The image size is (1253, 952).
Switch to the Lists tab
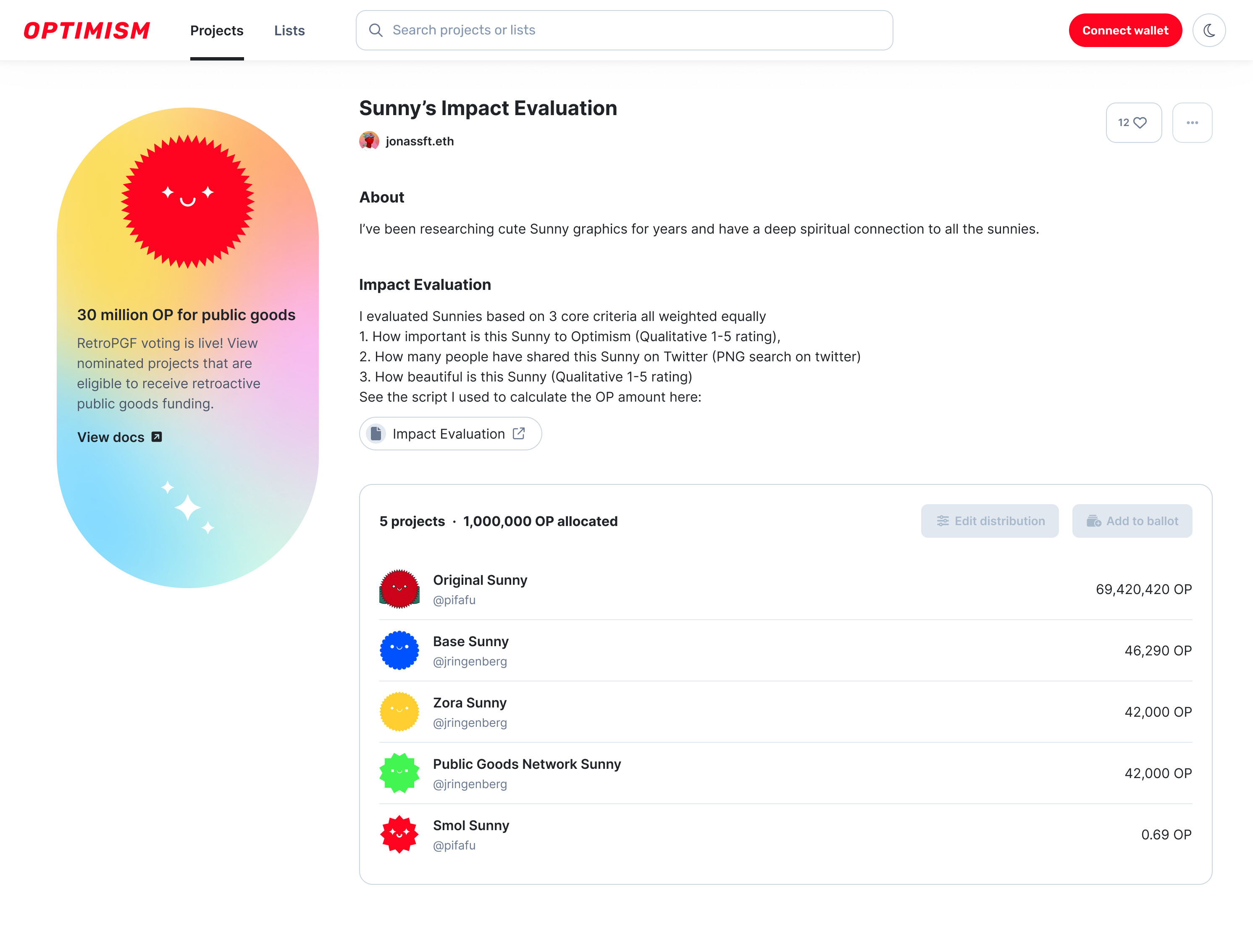click(289, 30)
